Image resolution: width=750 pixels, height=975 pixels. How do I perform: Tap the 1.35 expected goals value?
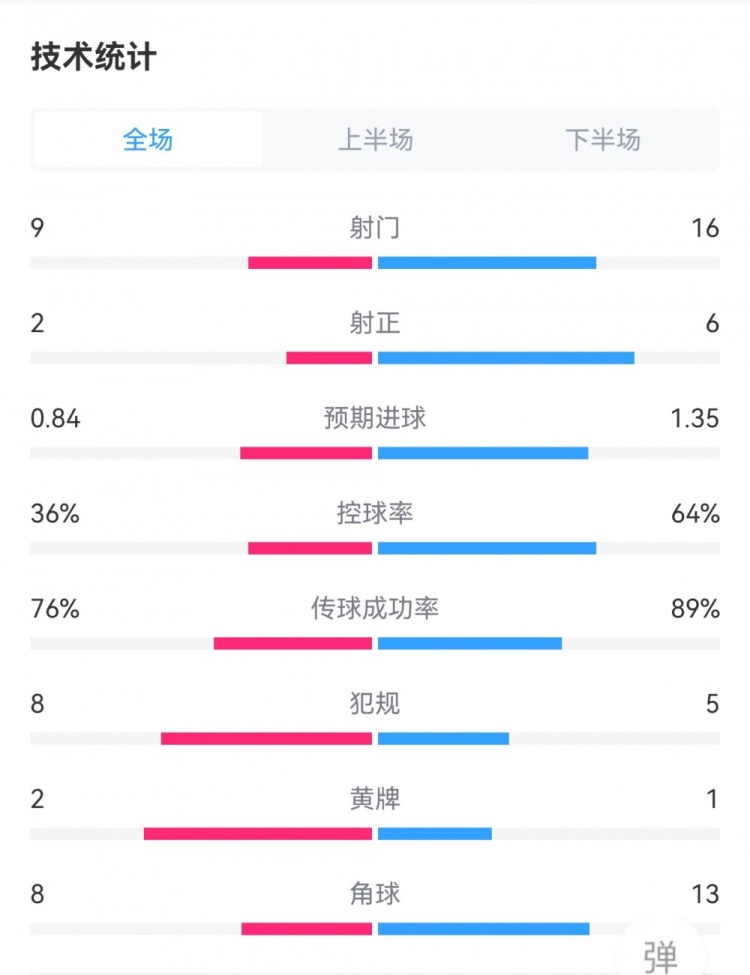(695, 419)
